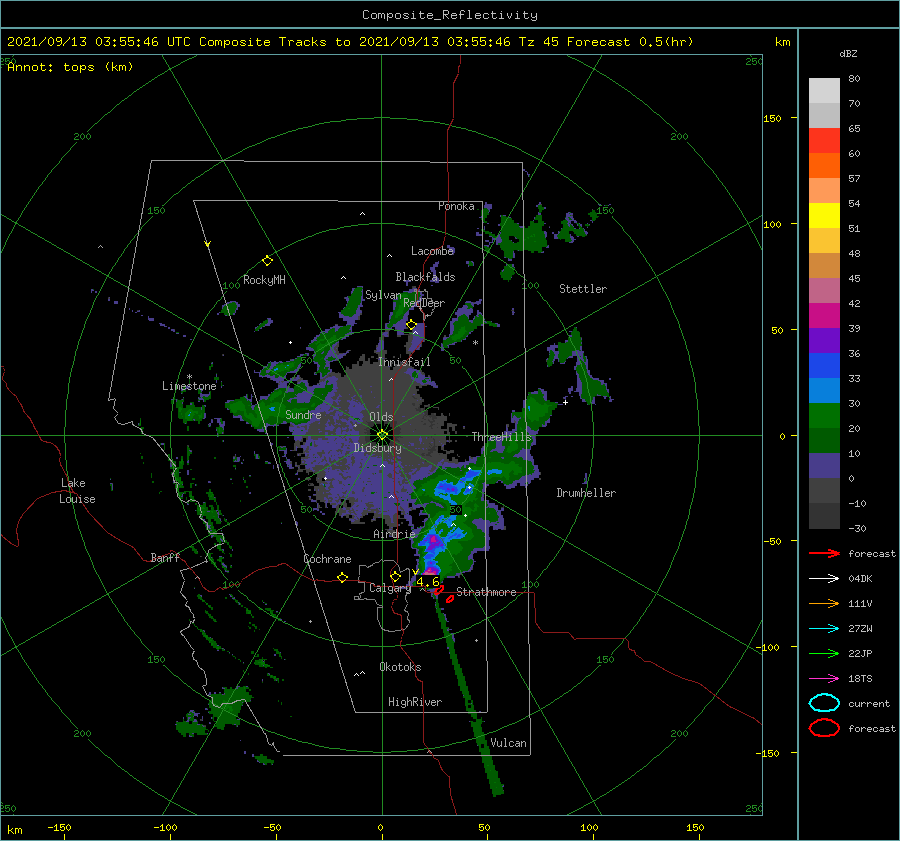Image resolution: width=900 pixels, height=841 pixels.
Task: Click the Annot: tops (km) annotation text
Action: 70,67
